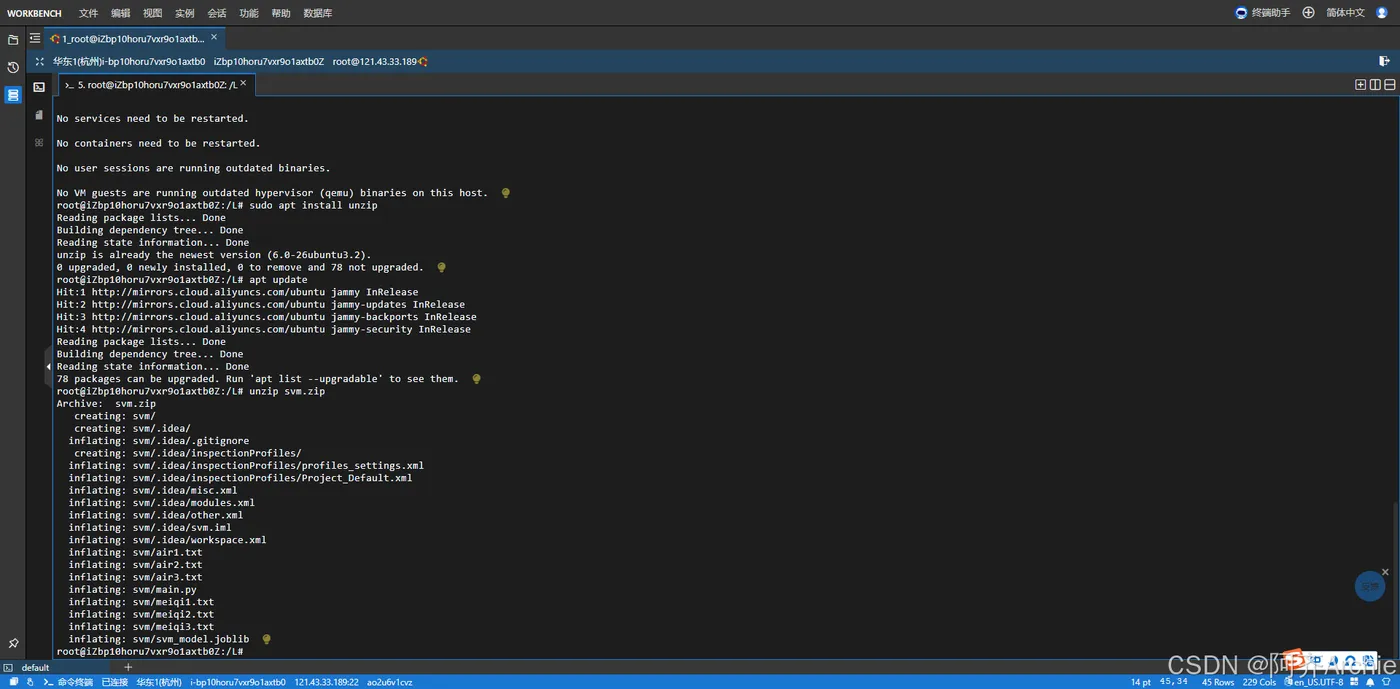Open the user account avatar
The height and width of the screenshot is (689, 1400).
(x=1382, y=13)
